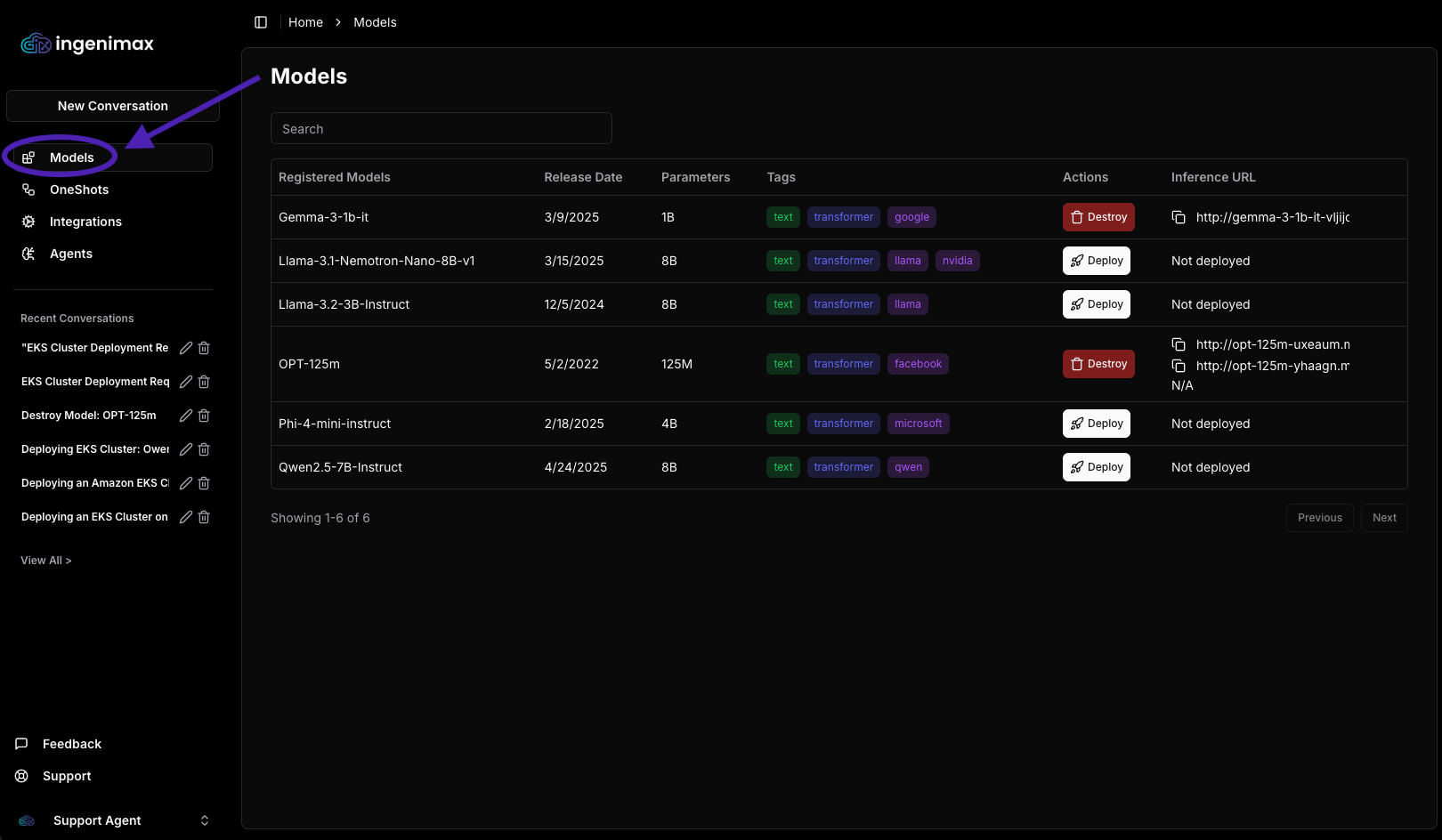
Task: Click View All conversations link
Action: 46,561
